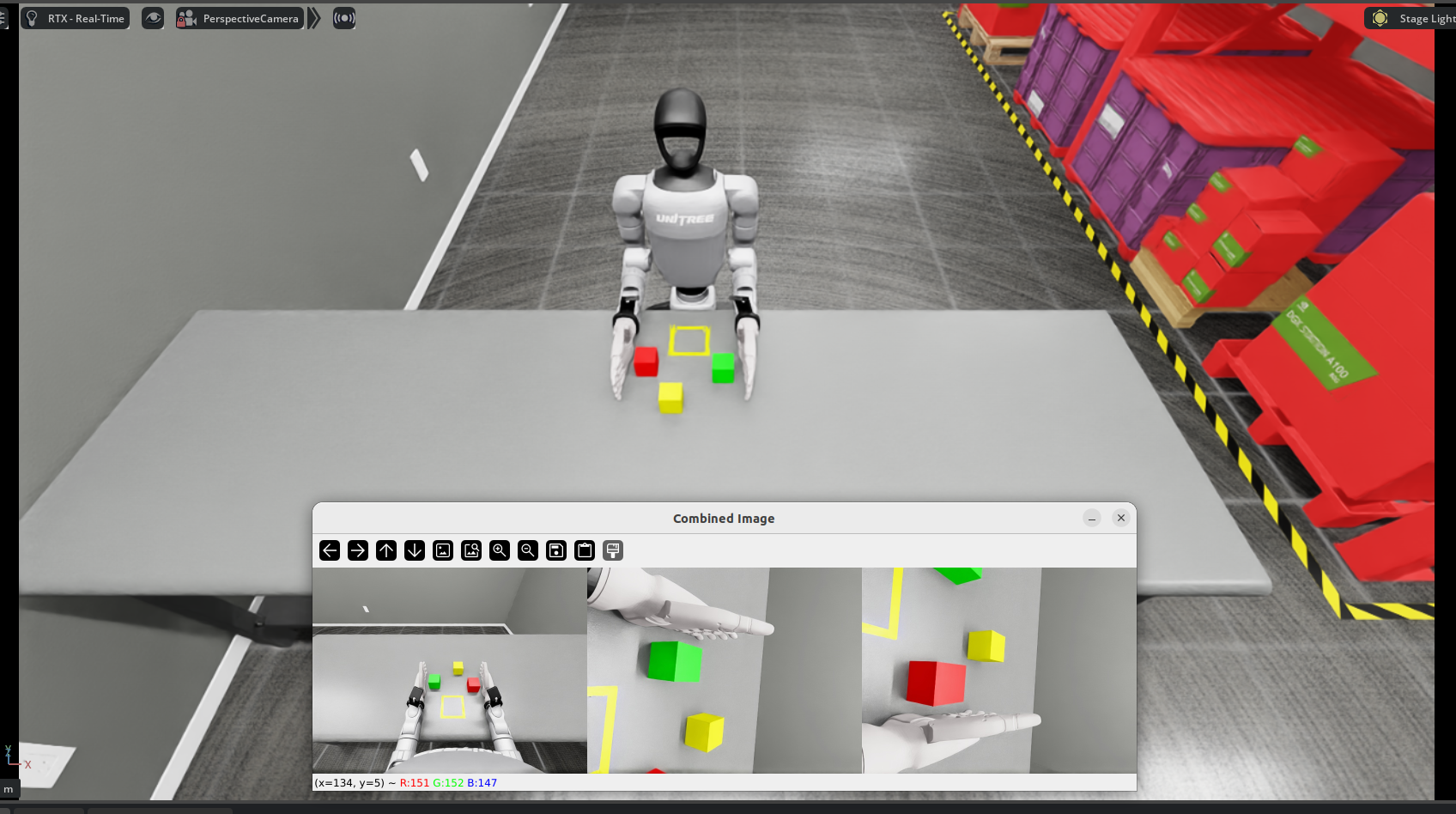Image resolution: width=1456 pixels, height=814 pixels.
Task: Open the PerspectiveCamera selection dropdown
Action: [240, 18]
